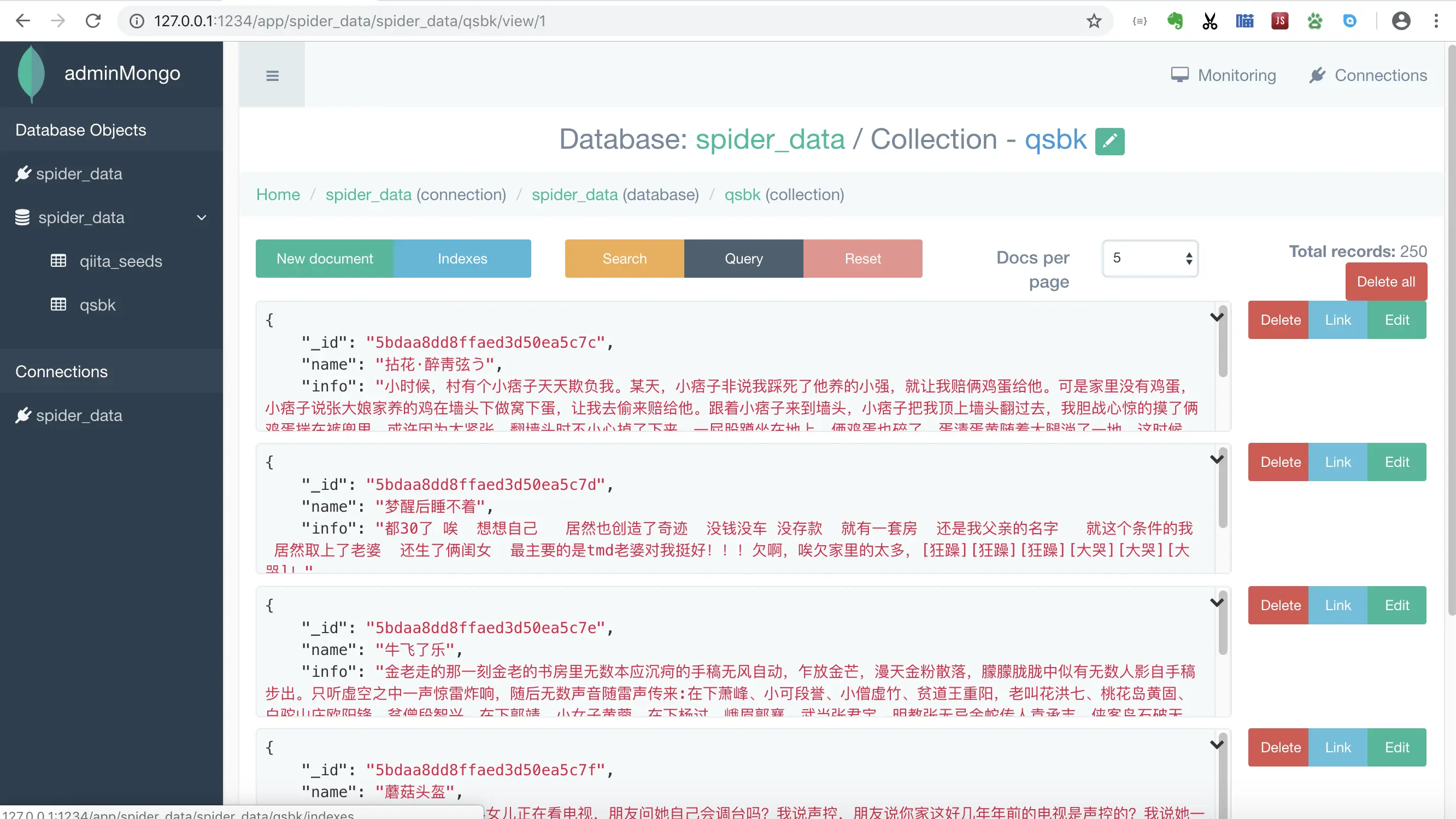
Task: Click scrollbar inside 梦醒后睡不着 document box
Action: tap(1223, 489)
